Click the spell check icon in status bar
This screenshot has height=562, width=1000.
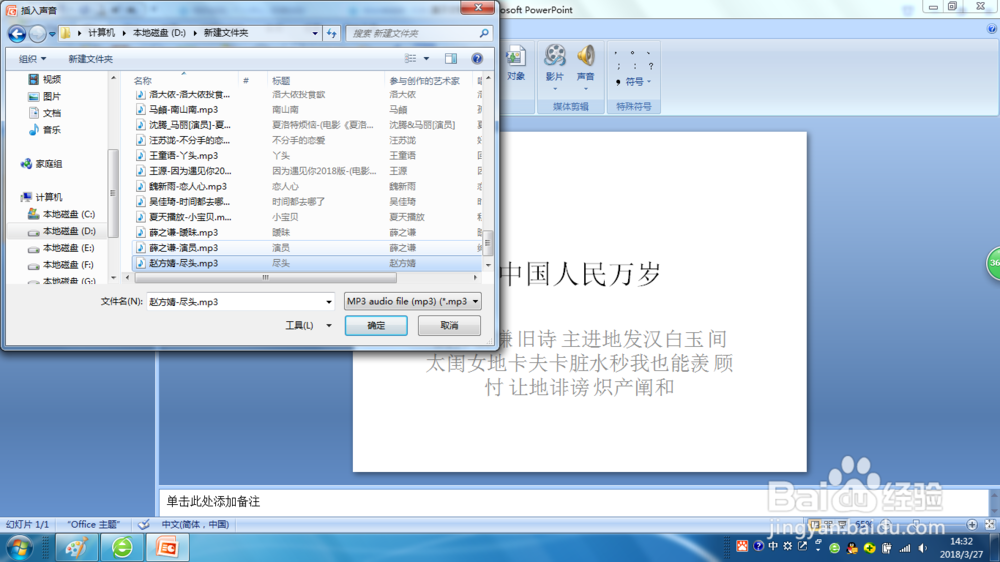pyautogui.click(x=144, y=524)
